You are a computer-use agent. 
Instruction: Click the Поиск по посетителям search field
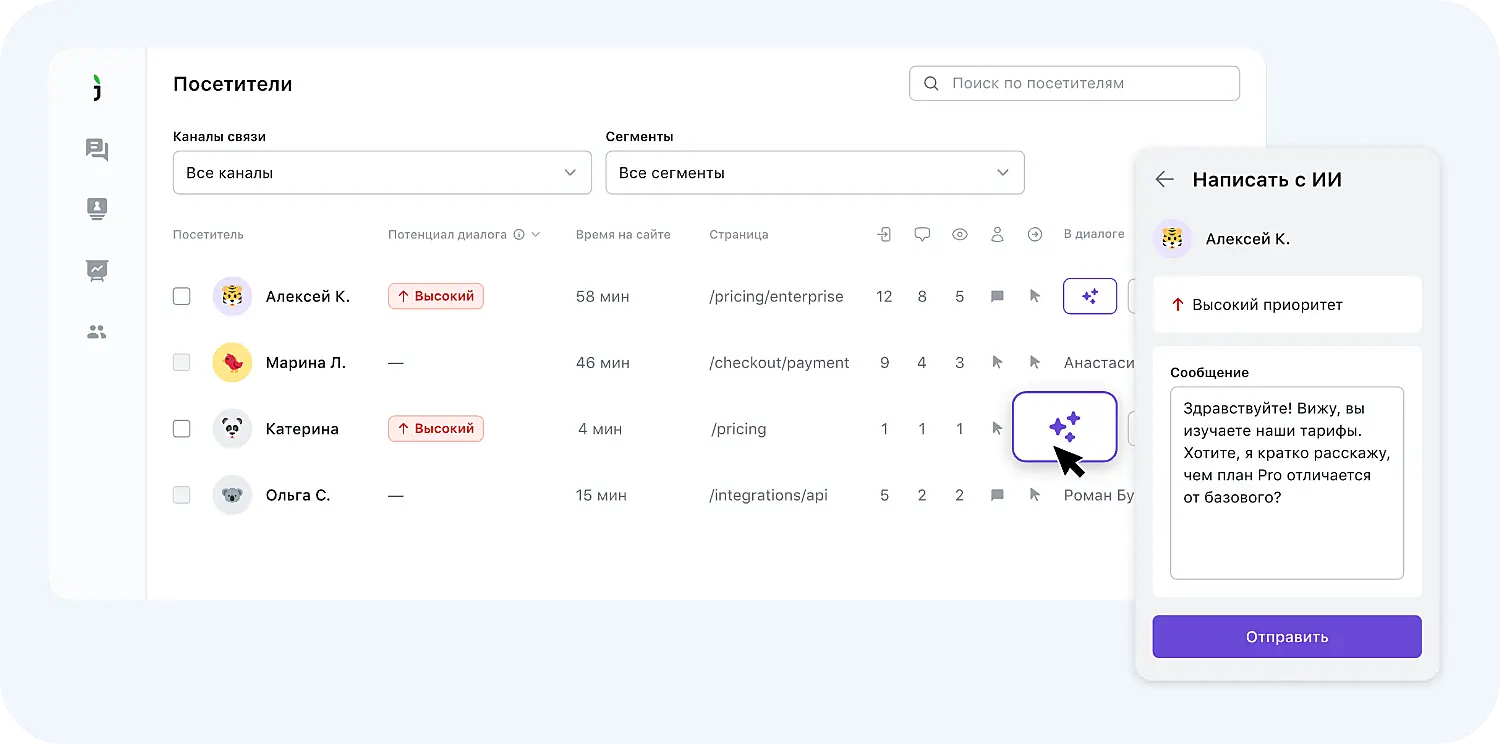coord(1074,83)
